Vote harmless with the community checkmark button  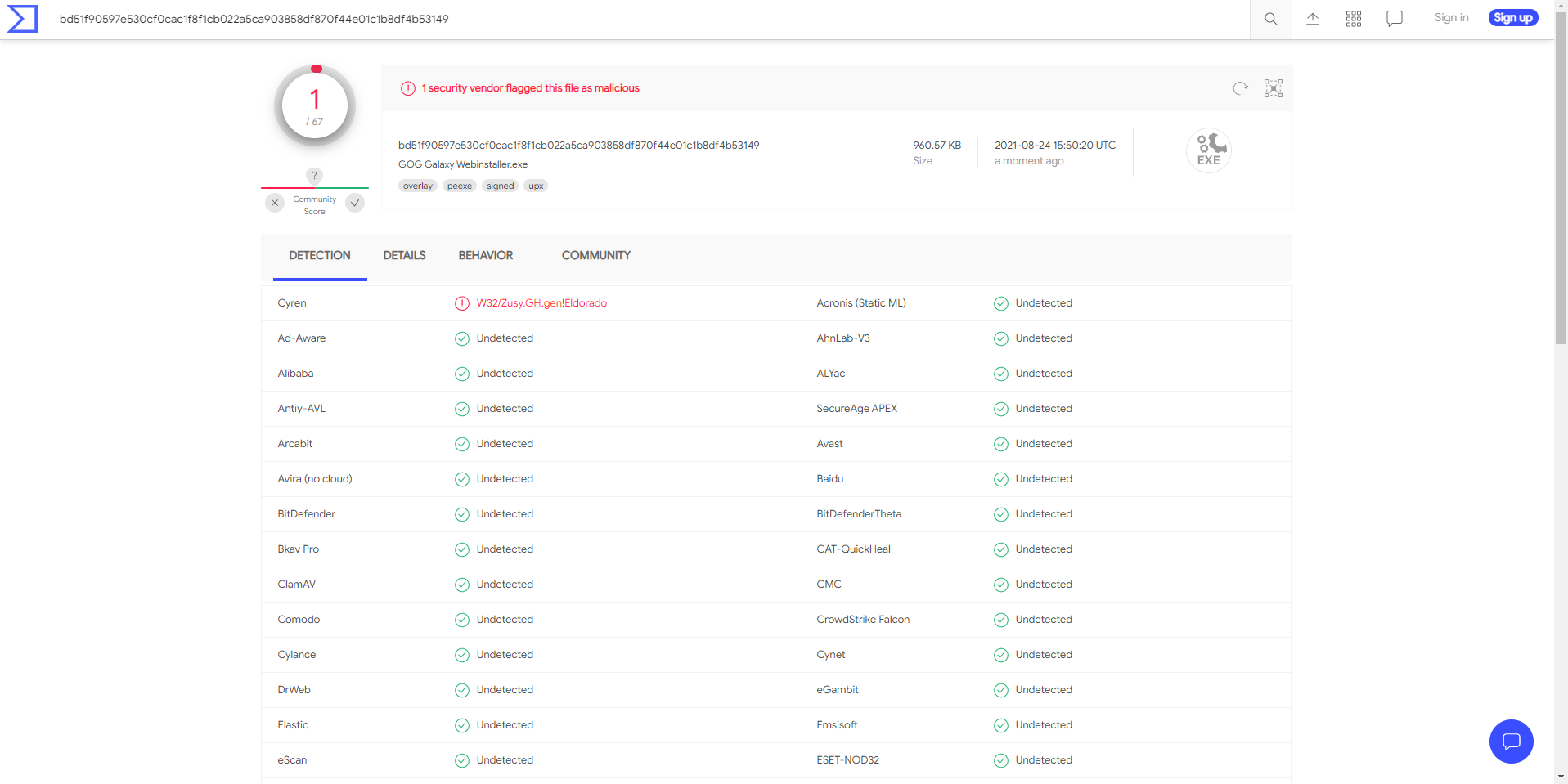(355, 203)
